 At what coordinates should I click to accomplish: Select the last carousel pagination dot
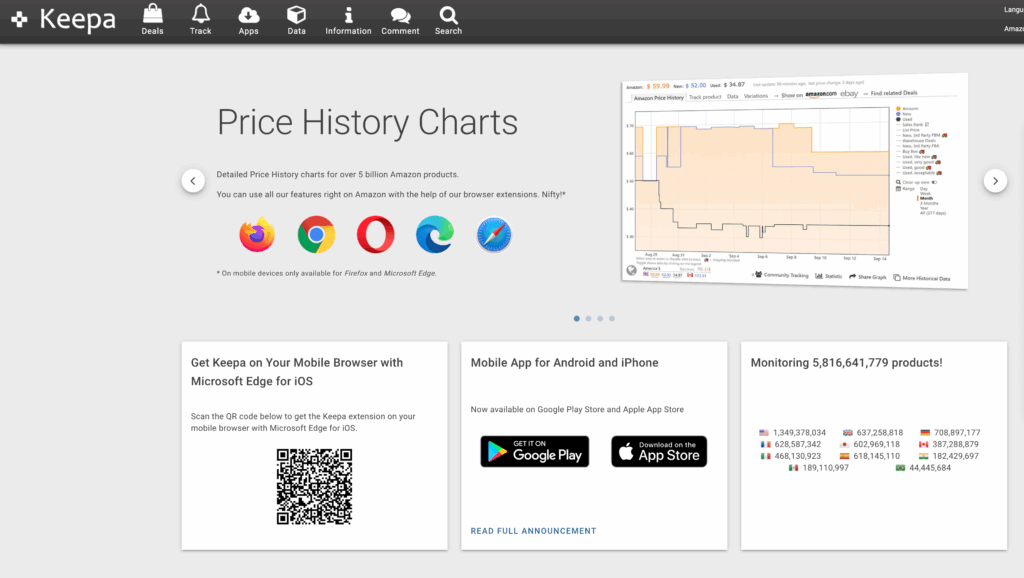coord(612,319)
